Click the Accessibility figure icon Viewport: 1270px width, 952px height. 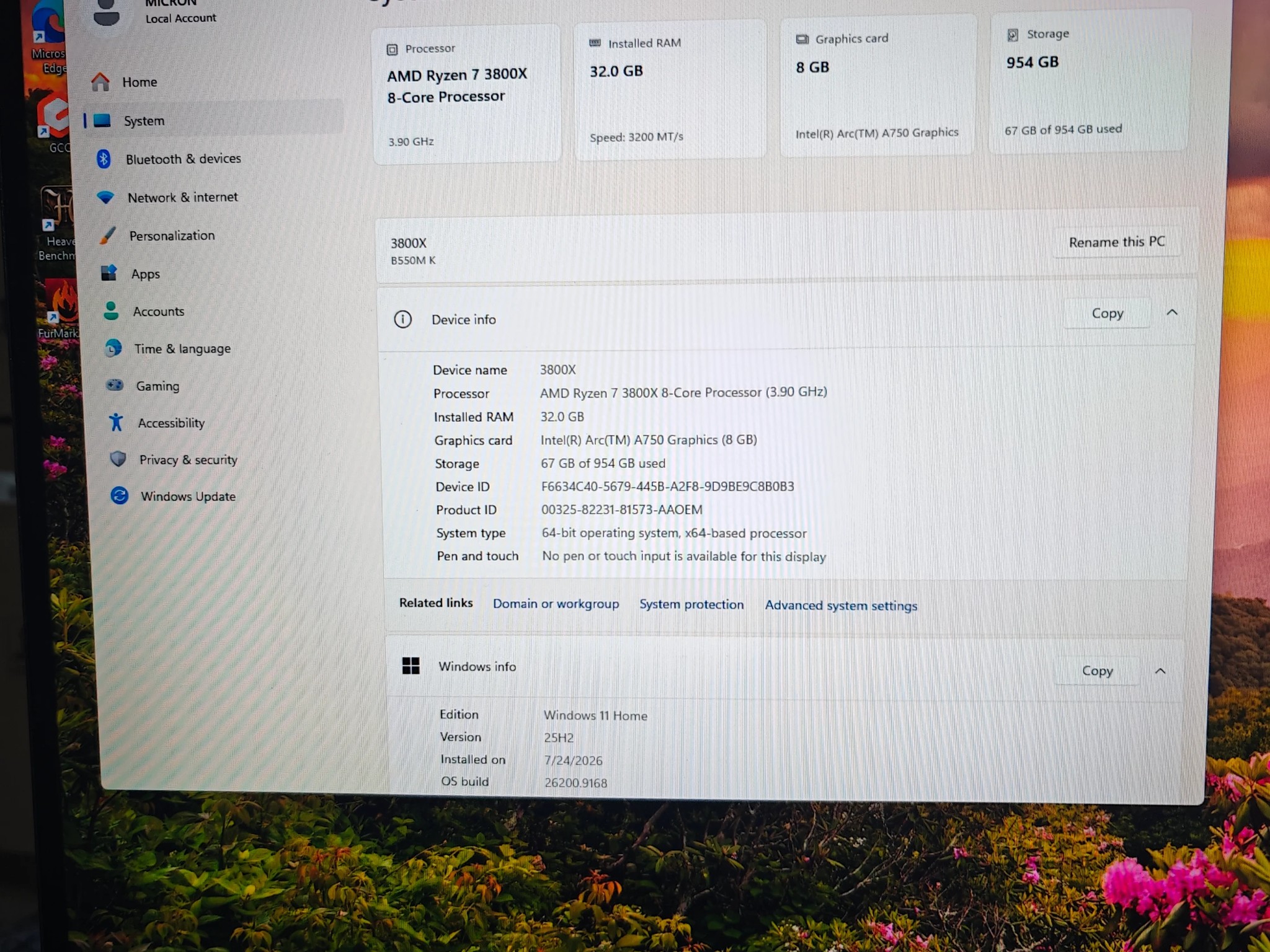click(116, 423)
